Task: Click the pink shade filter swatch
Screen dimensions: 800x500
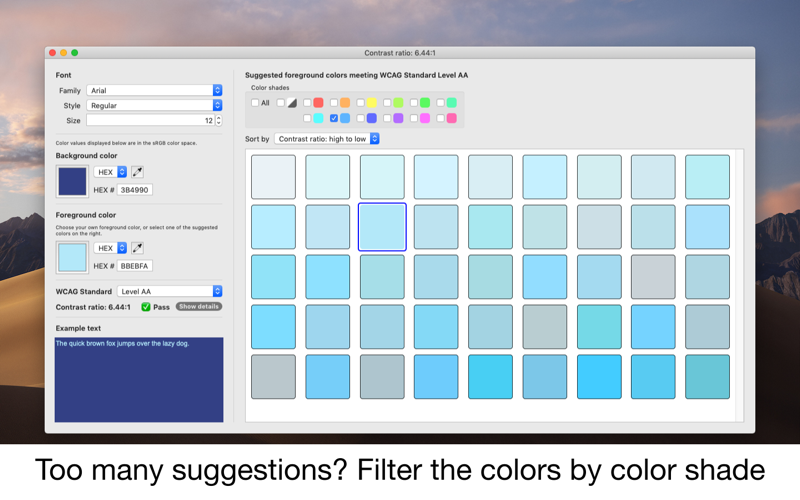Action: 451,118
